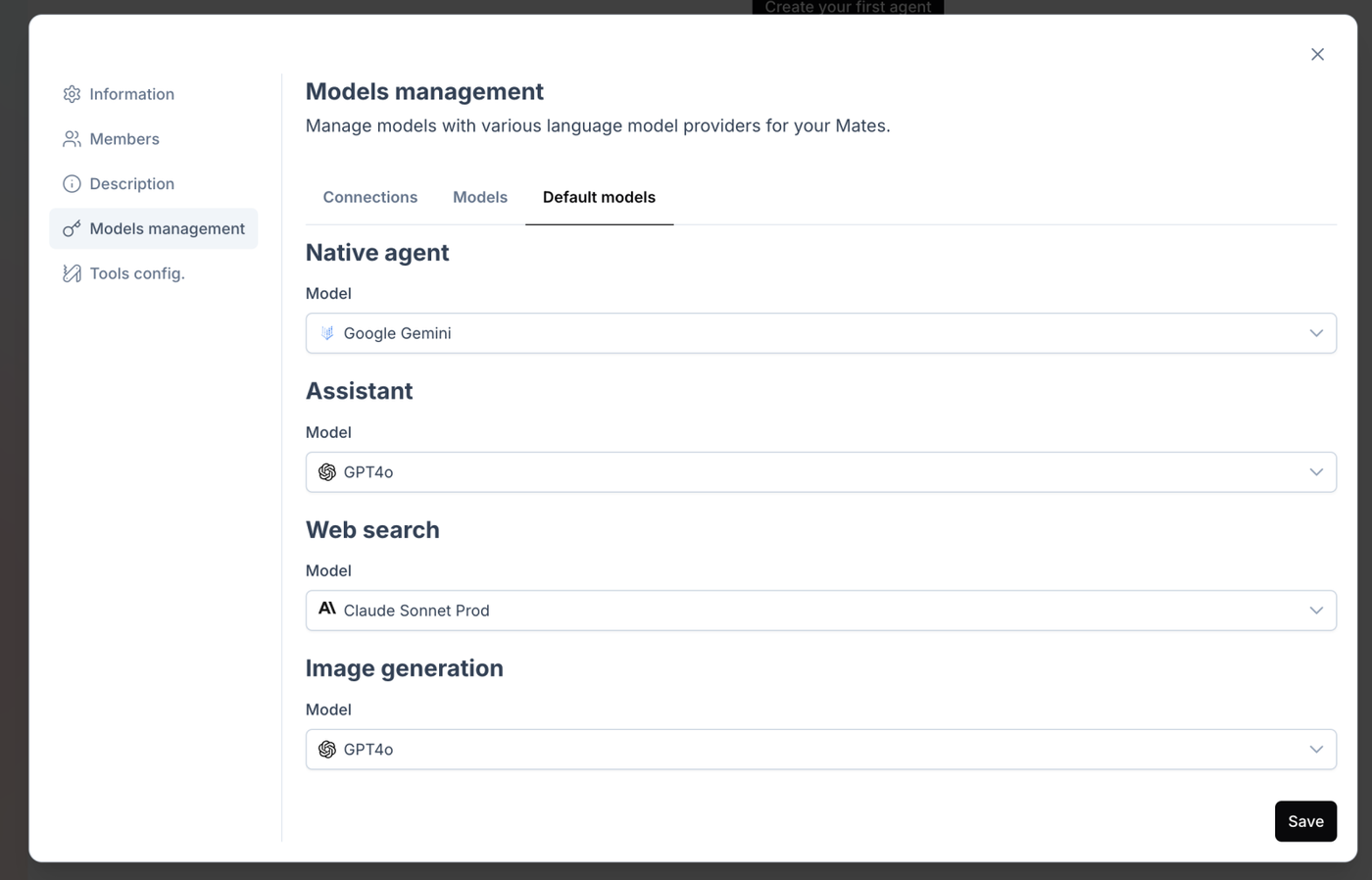
Task: Click the Members people icon
Action: tap(72, 139)
